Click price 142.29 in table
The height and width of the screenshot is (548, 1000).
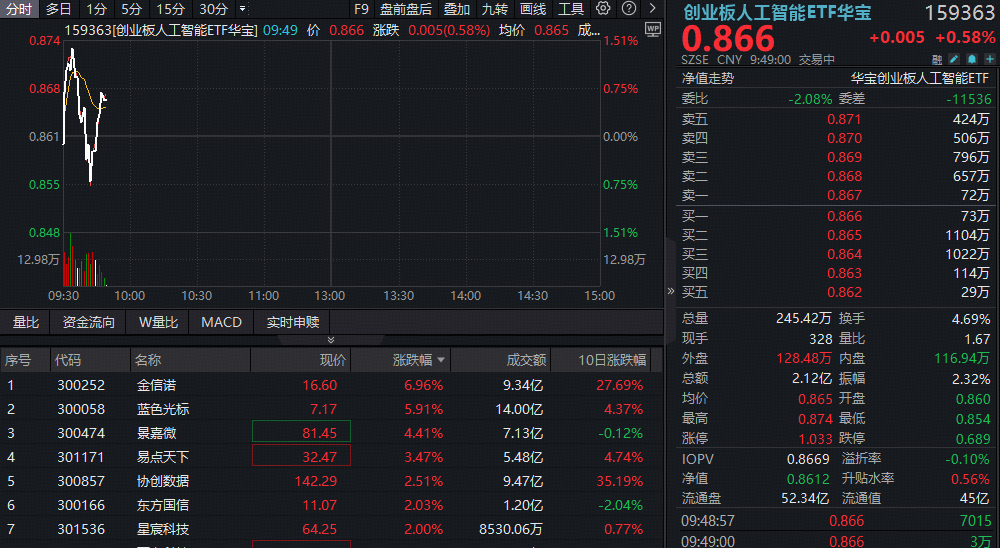316,481
